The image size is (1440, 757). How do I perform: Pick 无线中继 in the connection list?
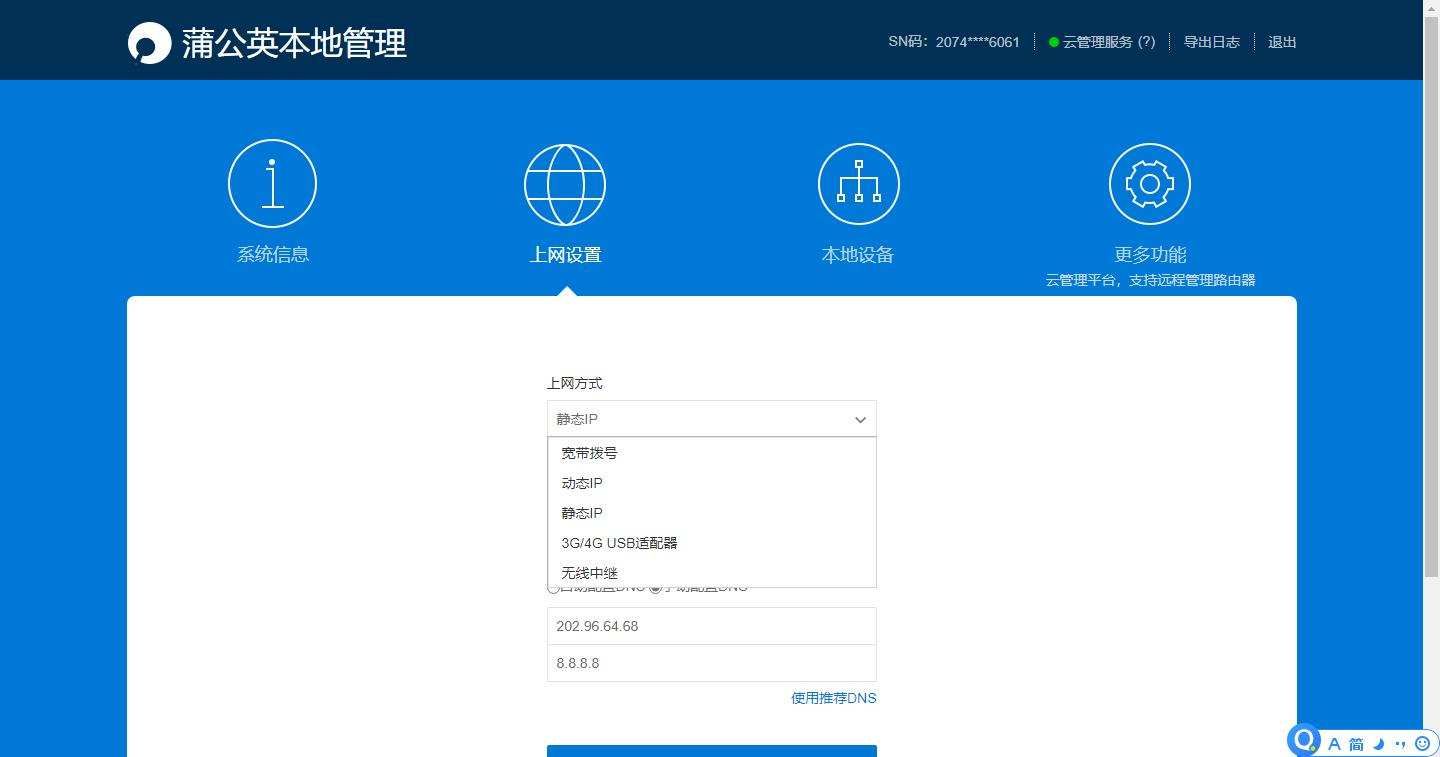(x=589, y=573)
